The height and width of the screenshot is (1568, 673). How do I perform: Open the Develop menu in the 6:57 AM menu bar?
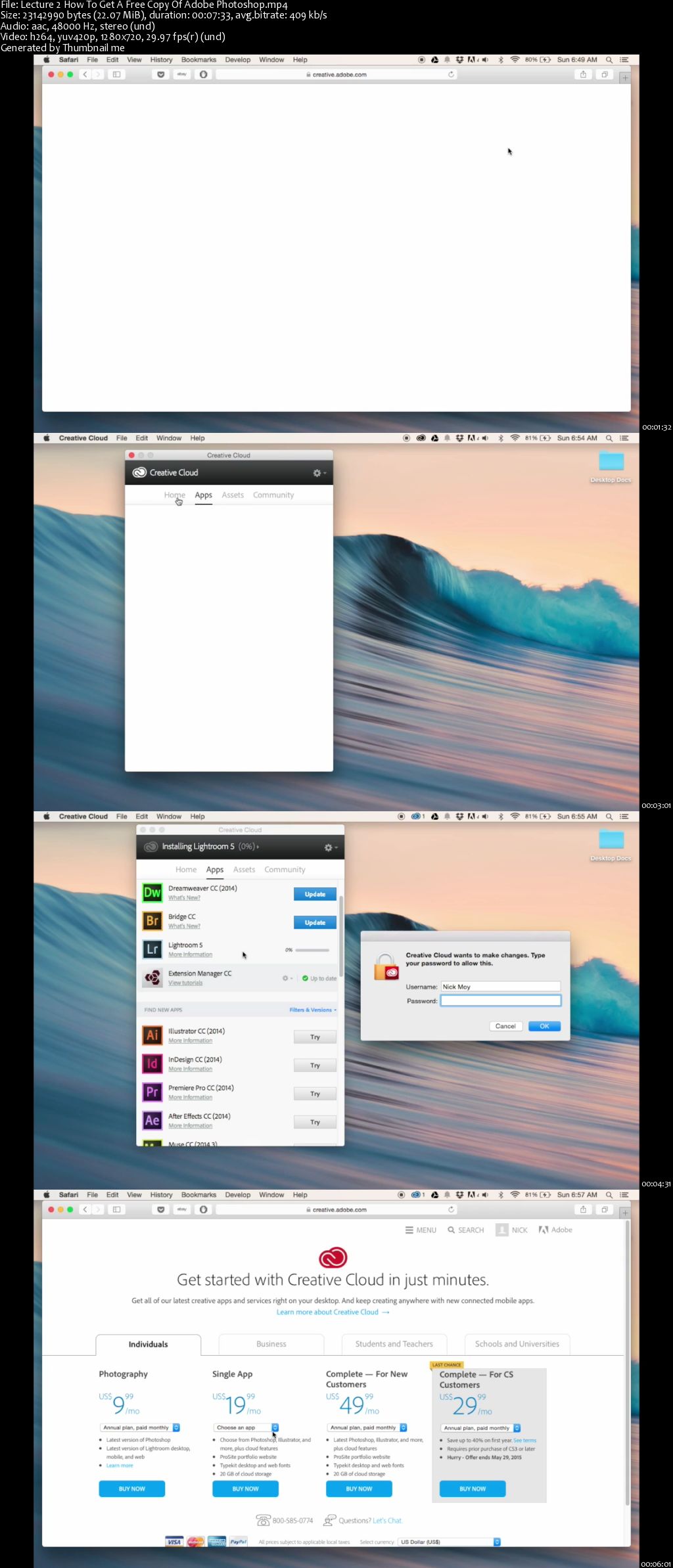point(237,1195)
